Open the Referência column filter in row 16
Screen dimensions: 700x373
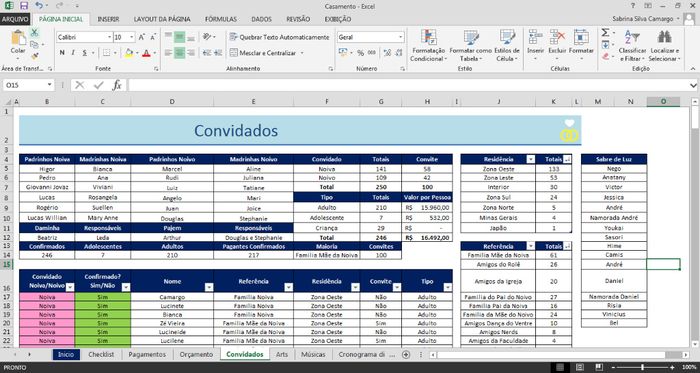(x=289, y=287)
